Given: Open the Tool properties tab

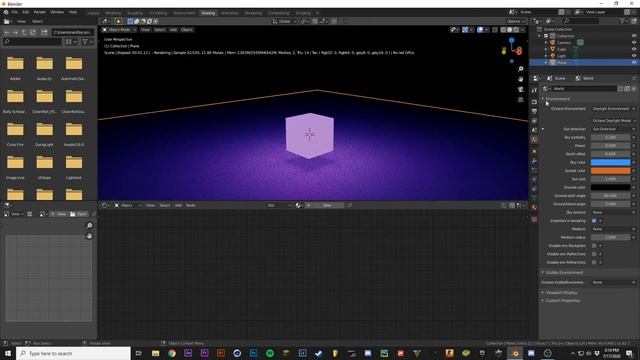Looking at the screenshot, I should (534, 90).
